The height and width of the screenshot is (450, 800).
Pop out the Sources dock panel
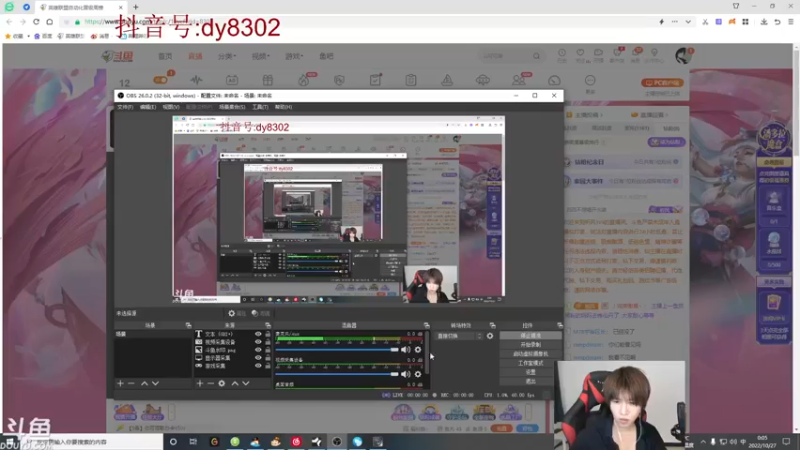tap(267, 325)
